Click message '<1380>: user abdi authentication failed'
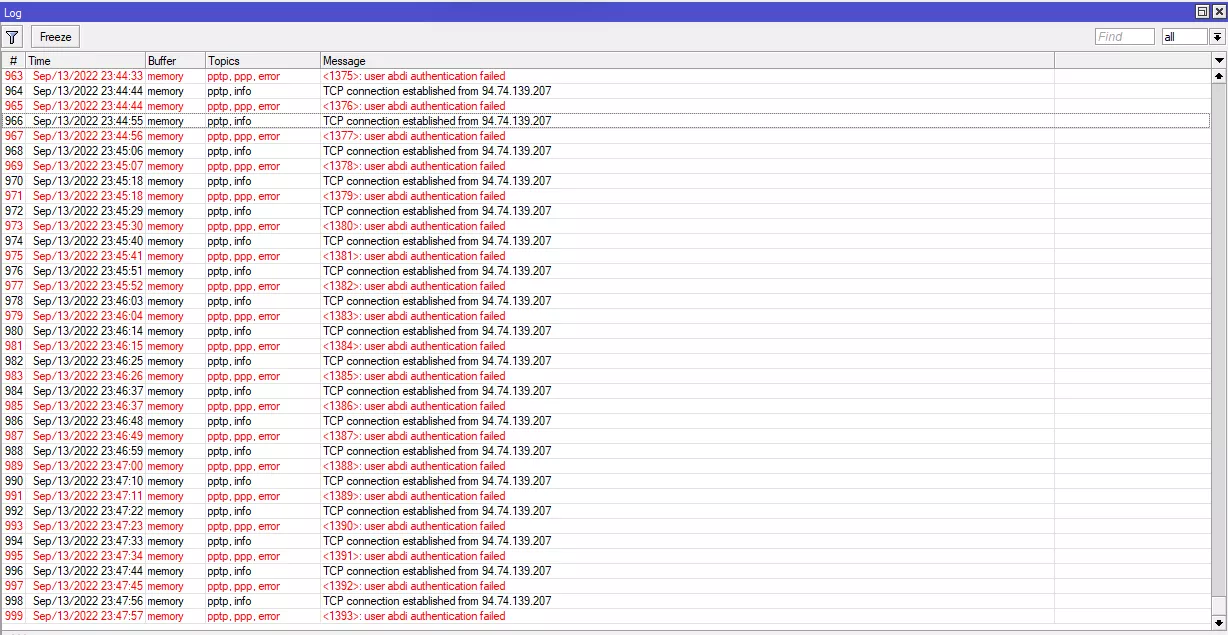This screenshot has width=1228, height=635. tap(414, 226)
